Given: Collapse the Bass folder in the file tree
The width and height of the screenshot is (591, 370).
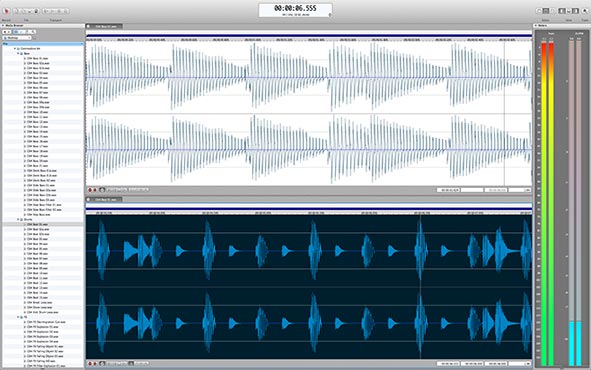Looking at the screenshot, I should pyautogui.click(x=18, y=54).
